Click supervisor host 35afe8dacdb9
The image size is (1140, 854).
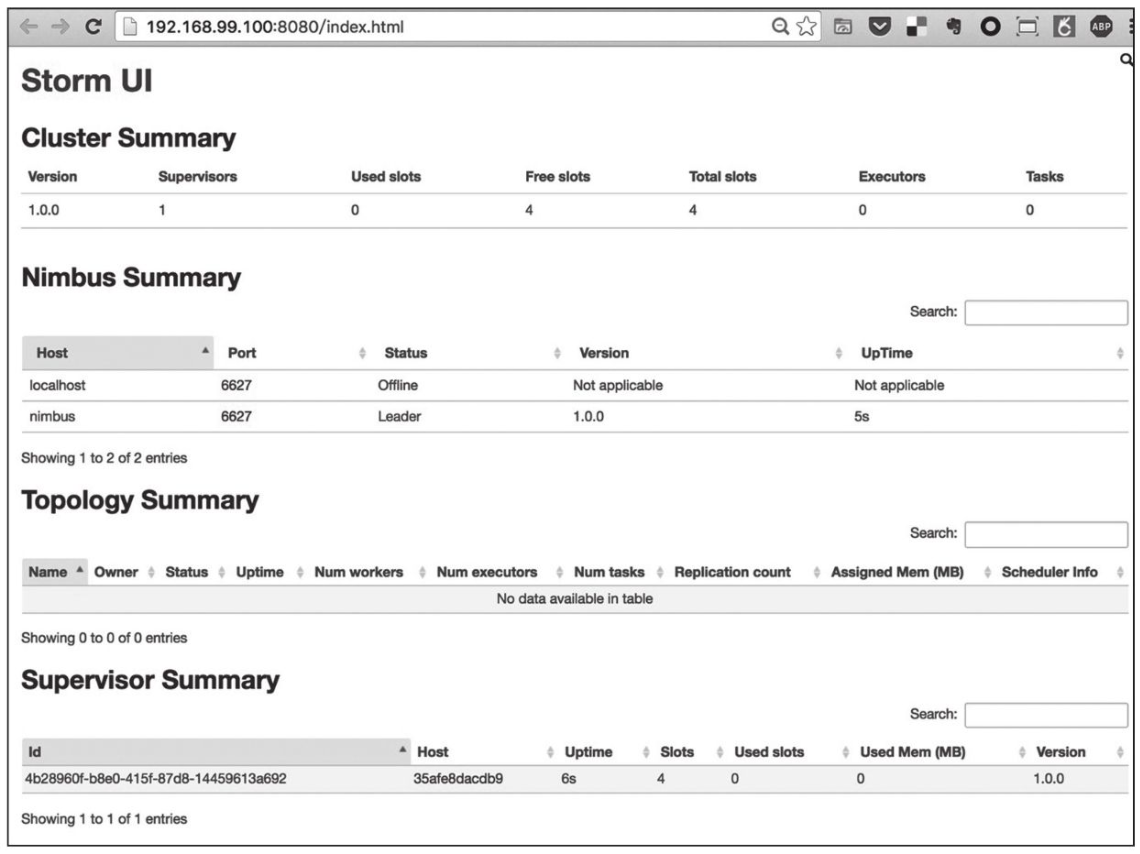click(x=458, y=778)
